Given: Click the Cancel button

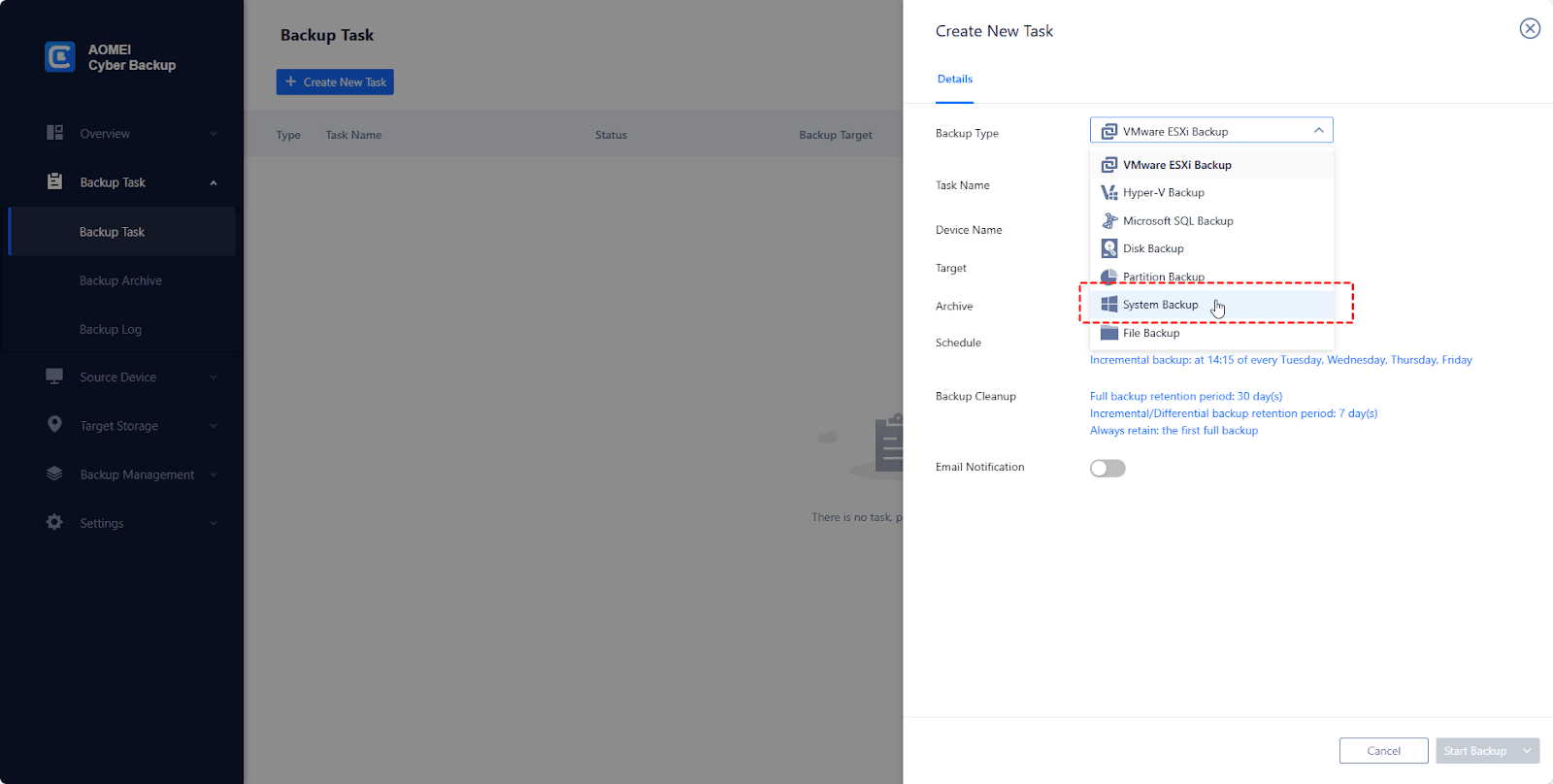Looking at the screenshot, I should pos(1383,751).
